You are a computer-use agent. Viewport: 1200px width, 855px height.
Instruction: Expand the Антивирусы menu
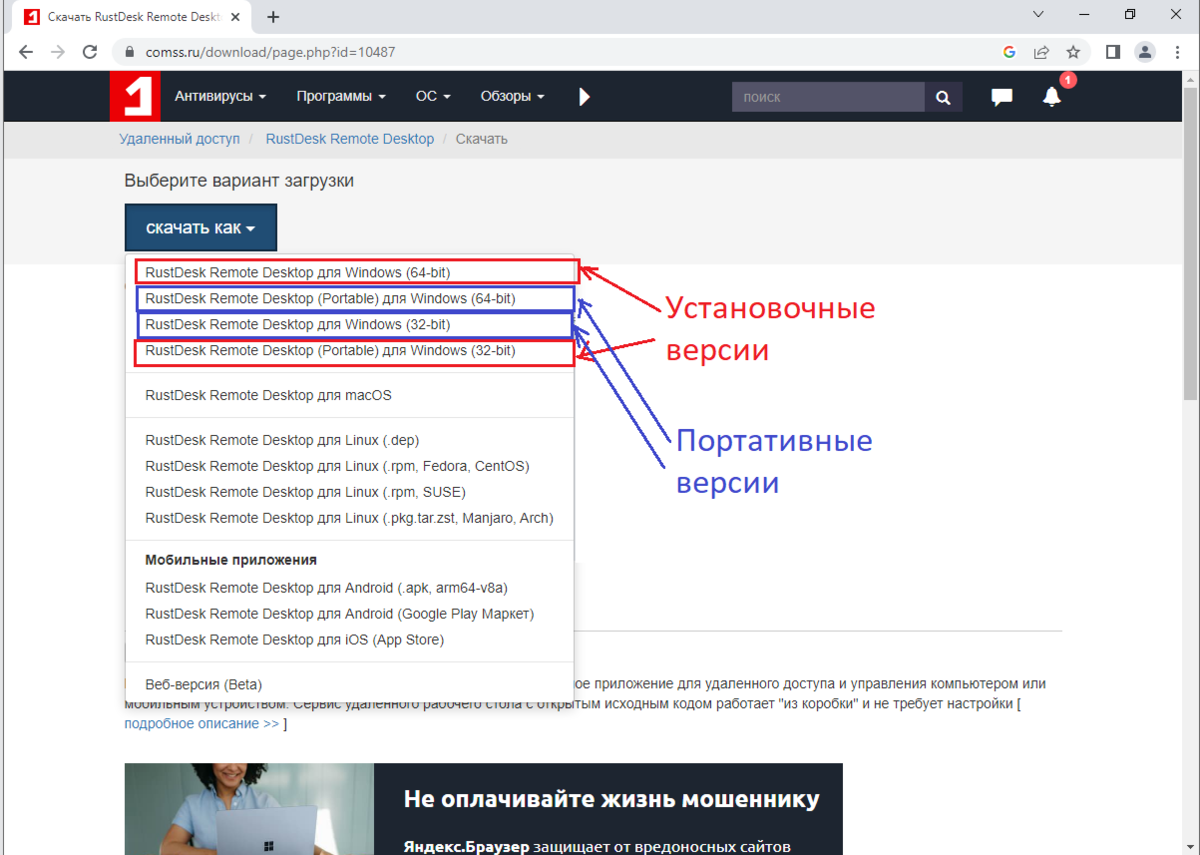tap(220, 97)
